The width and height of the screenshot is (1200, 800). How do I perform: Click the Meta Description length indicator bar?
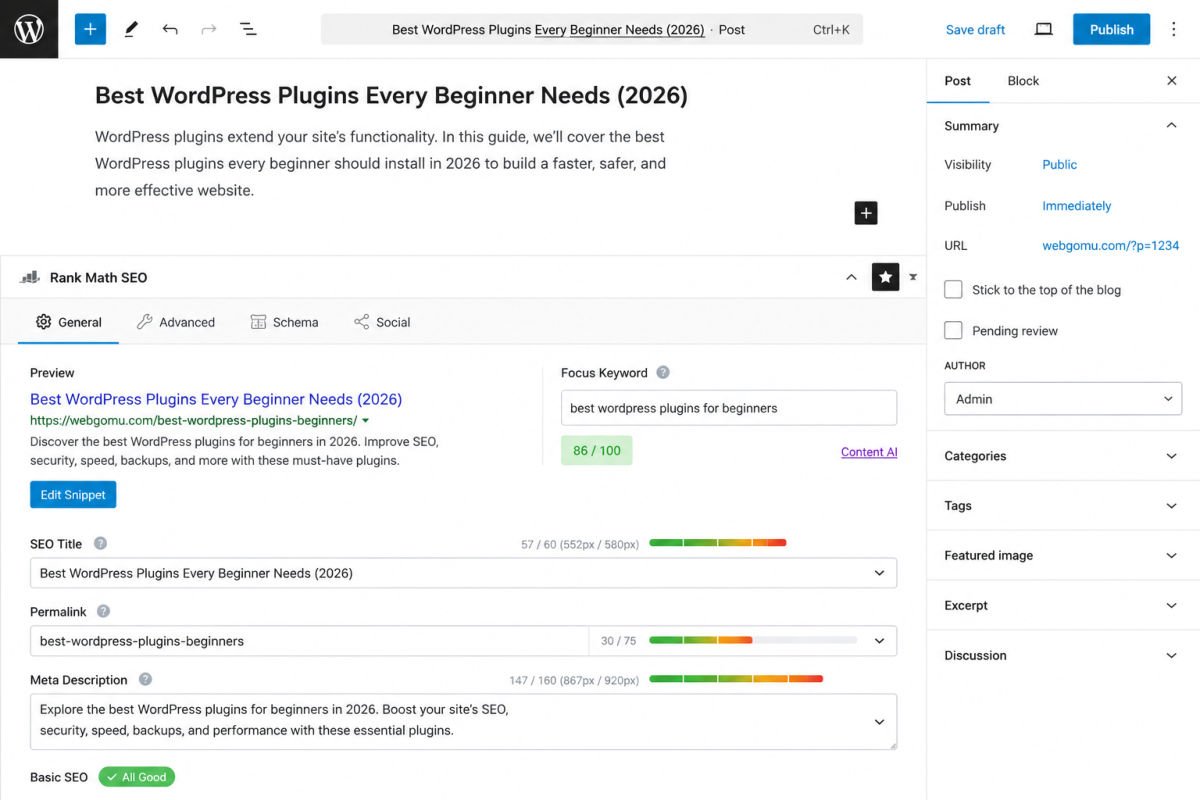[x=736, y=679]
